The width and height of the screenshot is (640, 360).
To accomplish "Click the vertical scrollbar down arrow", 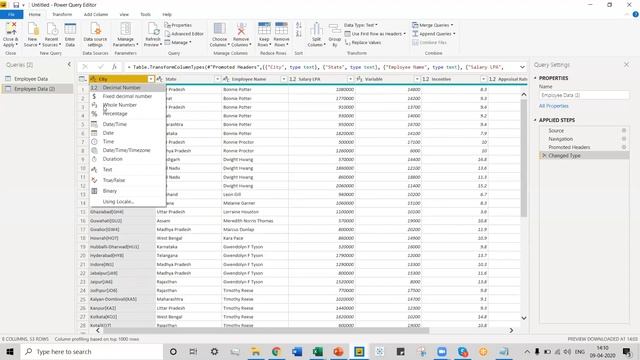I will (x=524, y=318).
